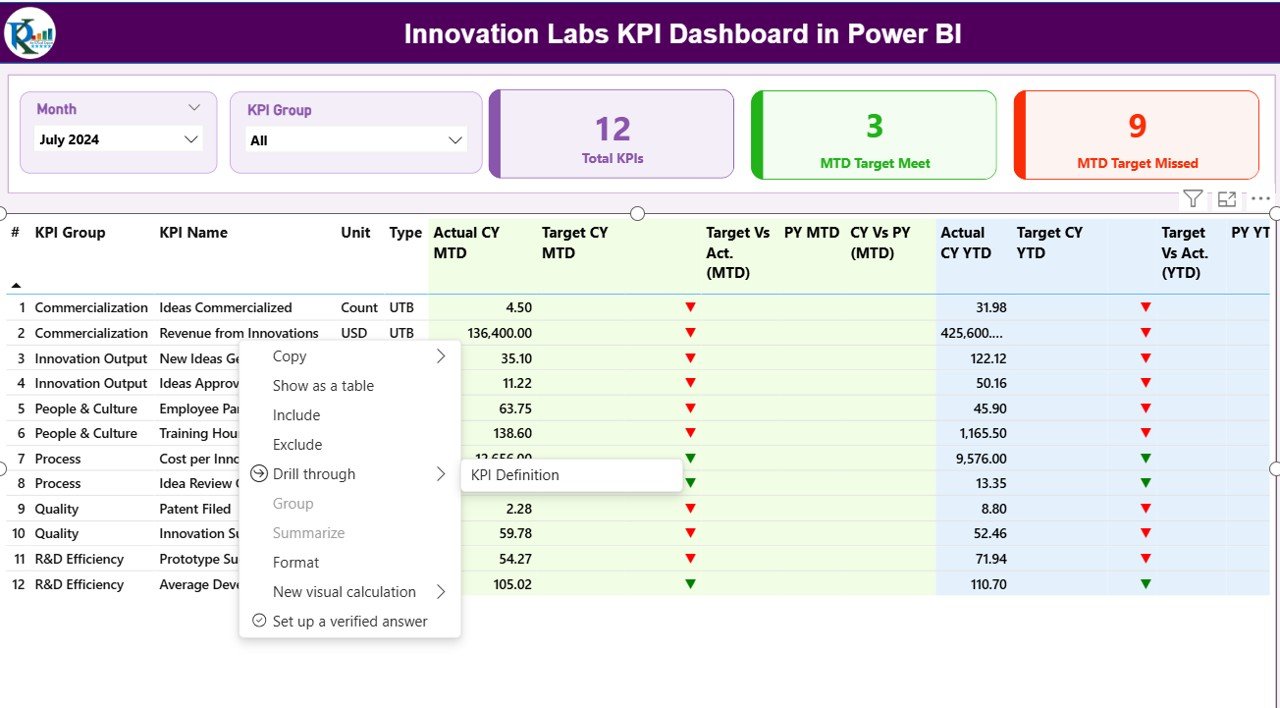The image size is (1280, 708).
Task: Click the filter funnel icon above table
Action: pyautogui.click(x=1192, y=199)
